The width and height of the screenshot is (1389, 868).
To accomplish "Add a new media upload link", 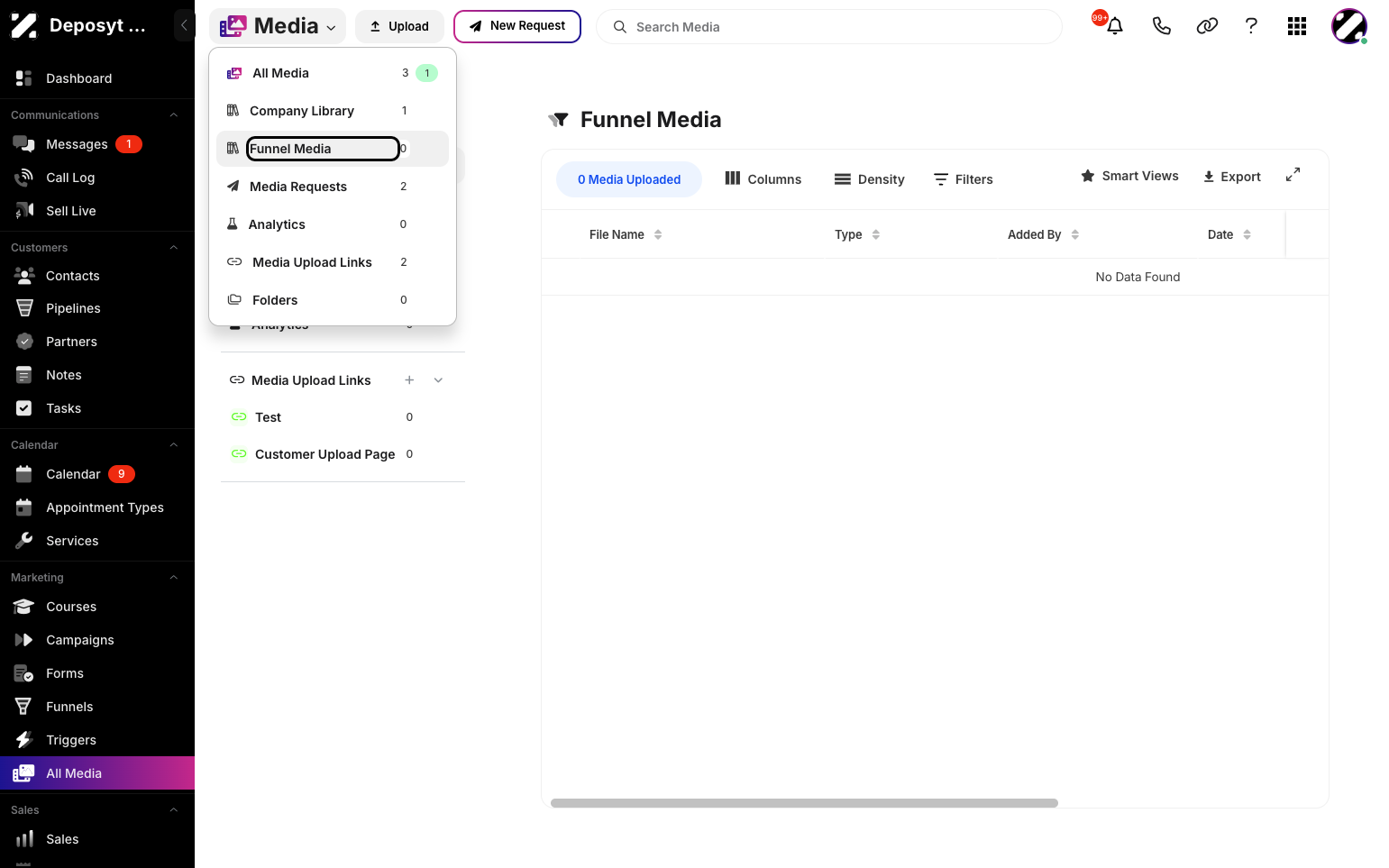I will tap(409, 380).
